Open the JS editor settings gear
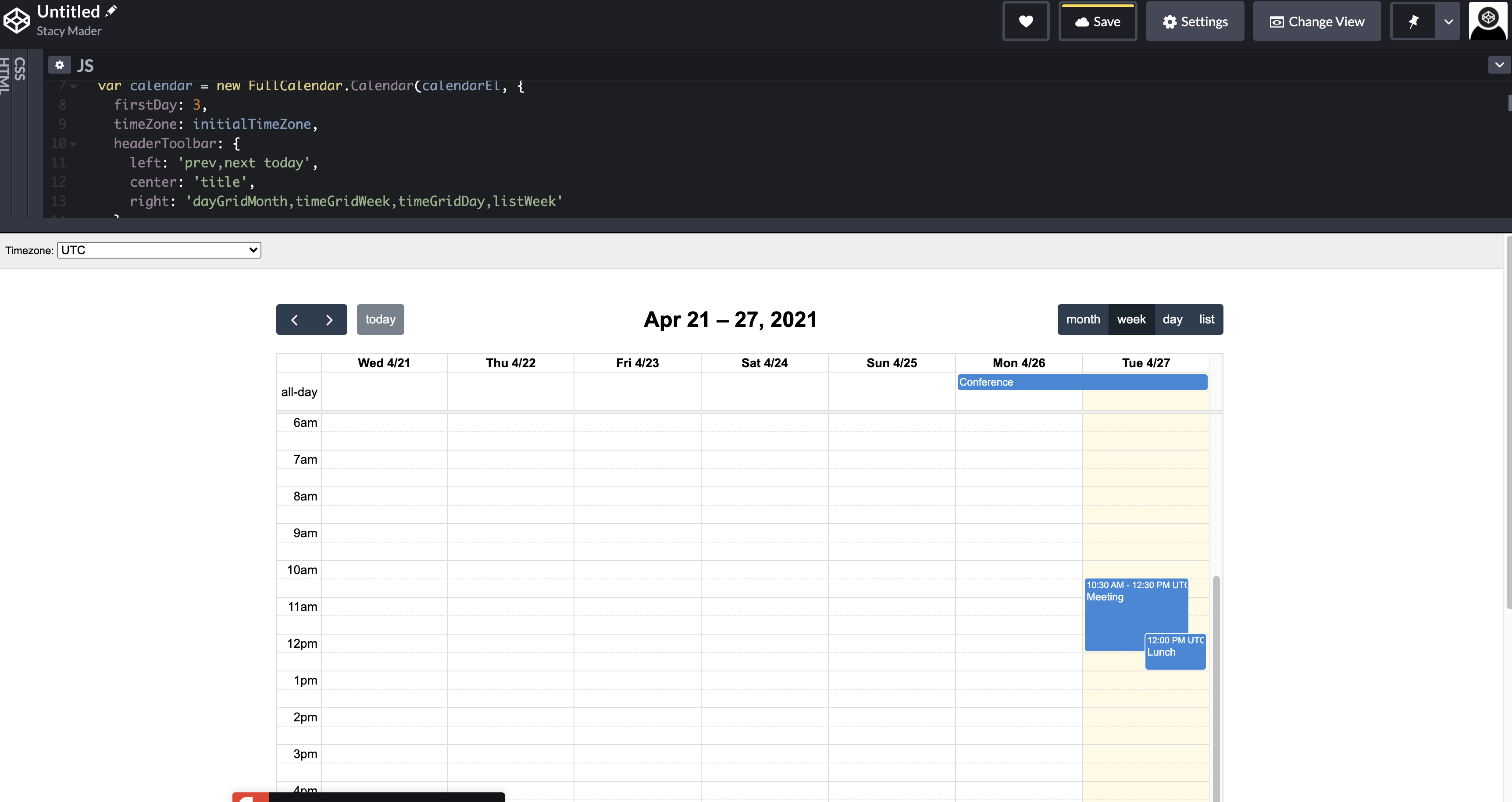The image size is (1512, 802). click(59, 64)
